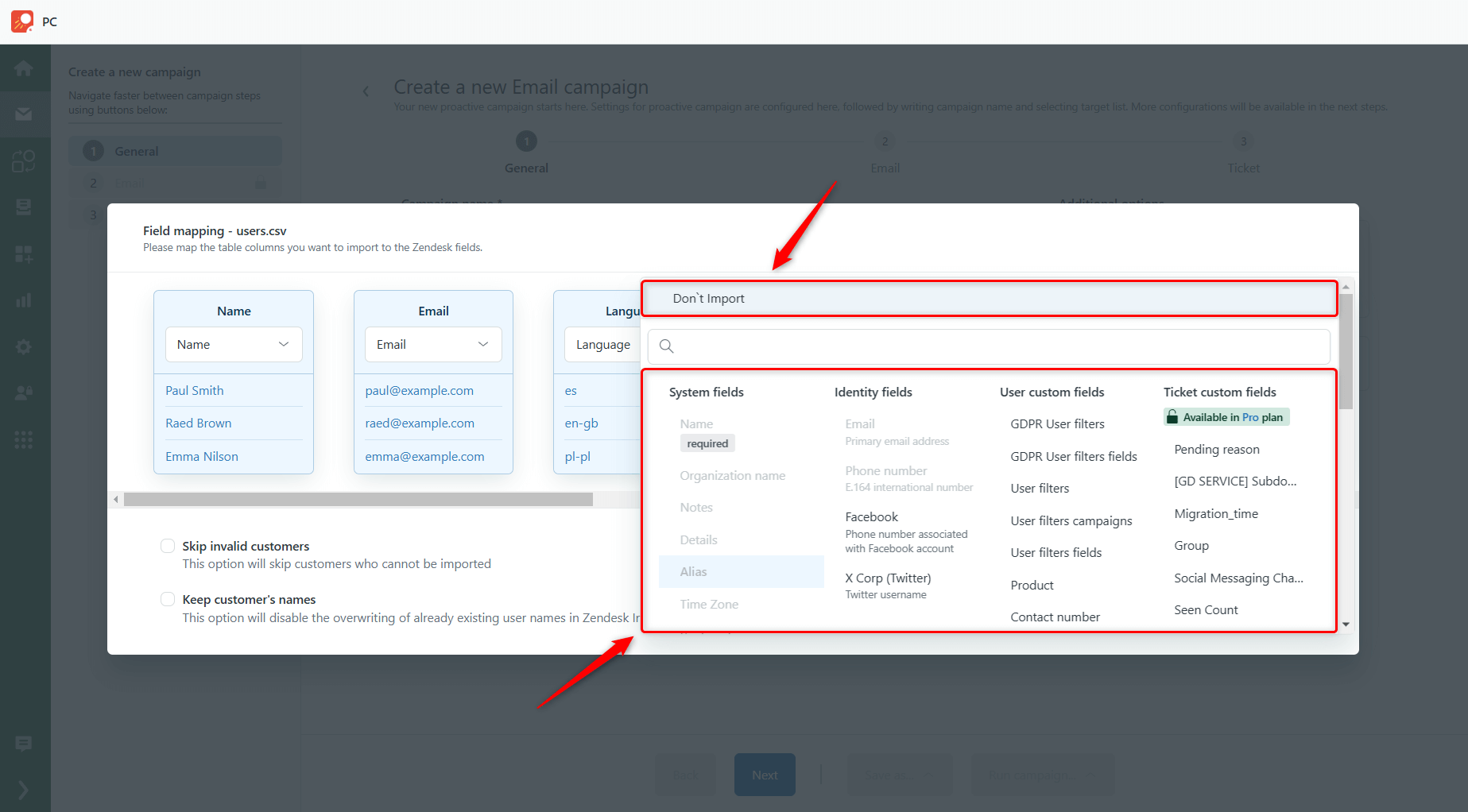The width and height of the screenshot is (1468, 812).
Task: Select Social Messaging Cha... ticket field
Action: tap(1238, 578)
